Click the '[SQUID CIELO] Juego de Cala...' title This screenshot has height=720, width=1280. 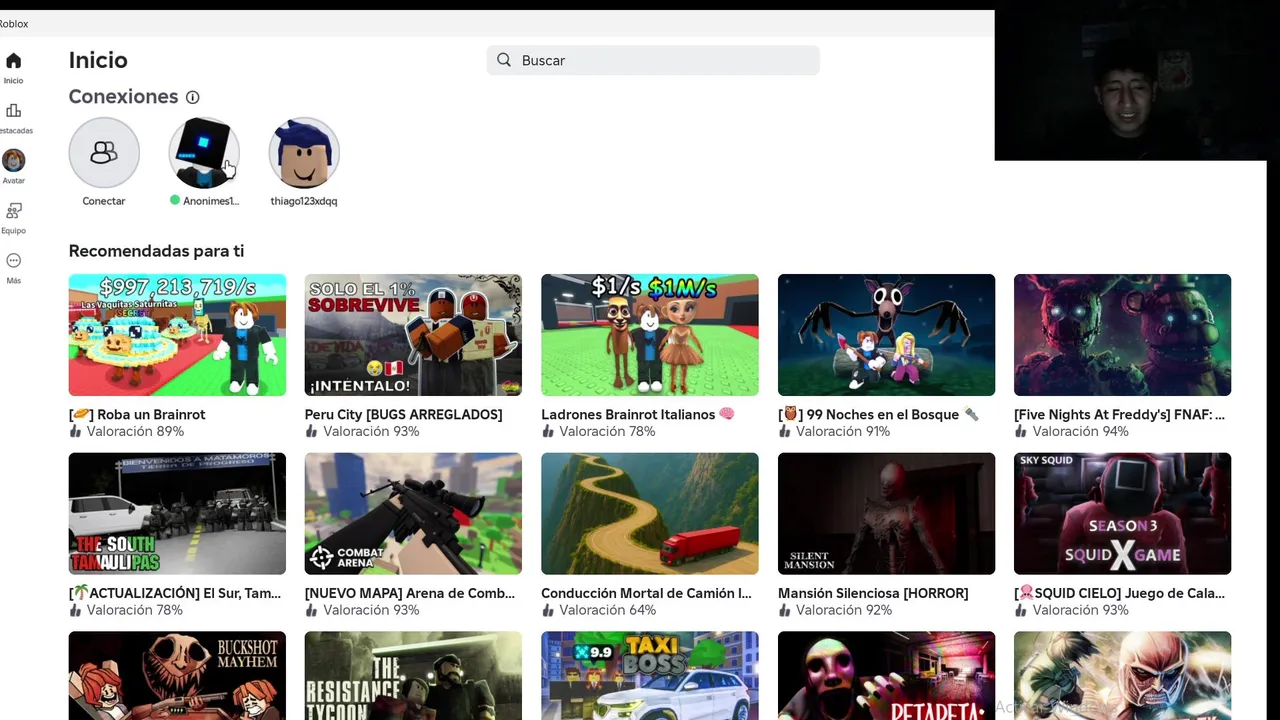pos(1119,593)
